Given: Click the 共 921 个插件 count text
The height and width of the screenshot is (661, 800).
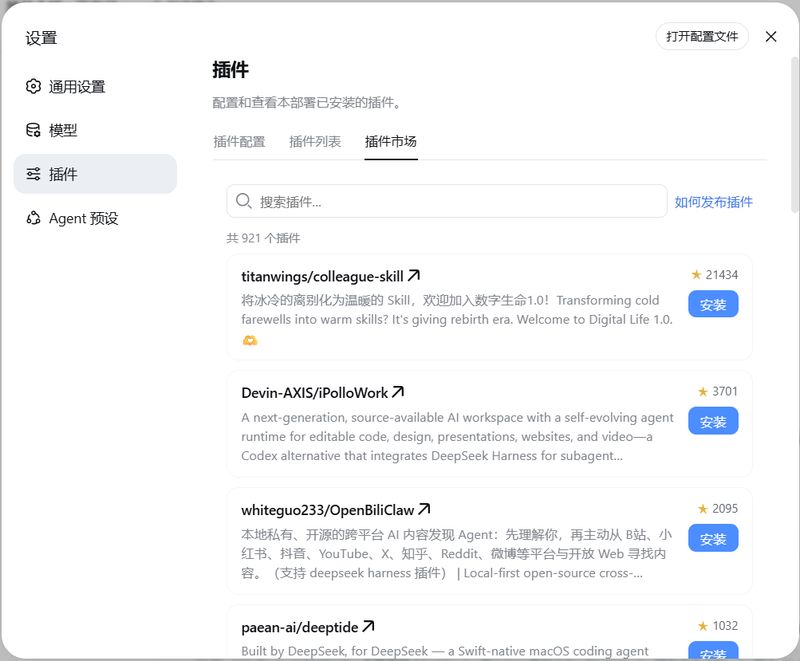Looking at the screenshot, I should 263,238.
